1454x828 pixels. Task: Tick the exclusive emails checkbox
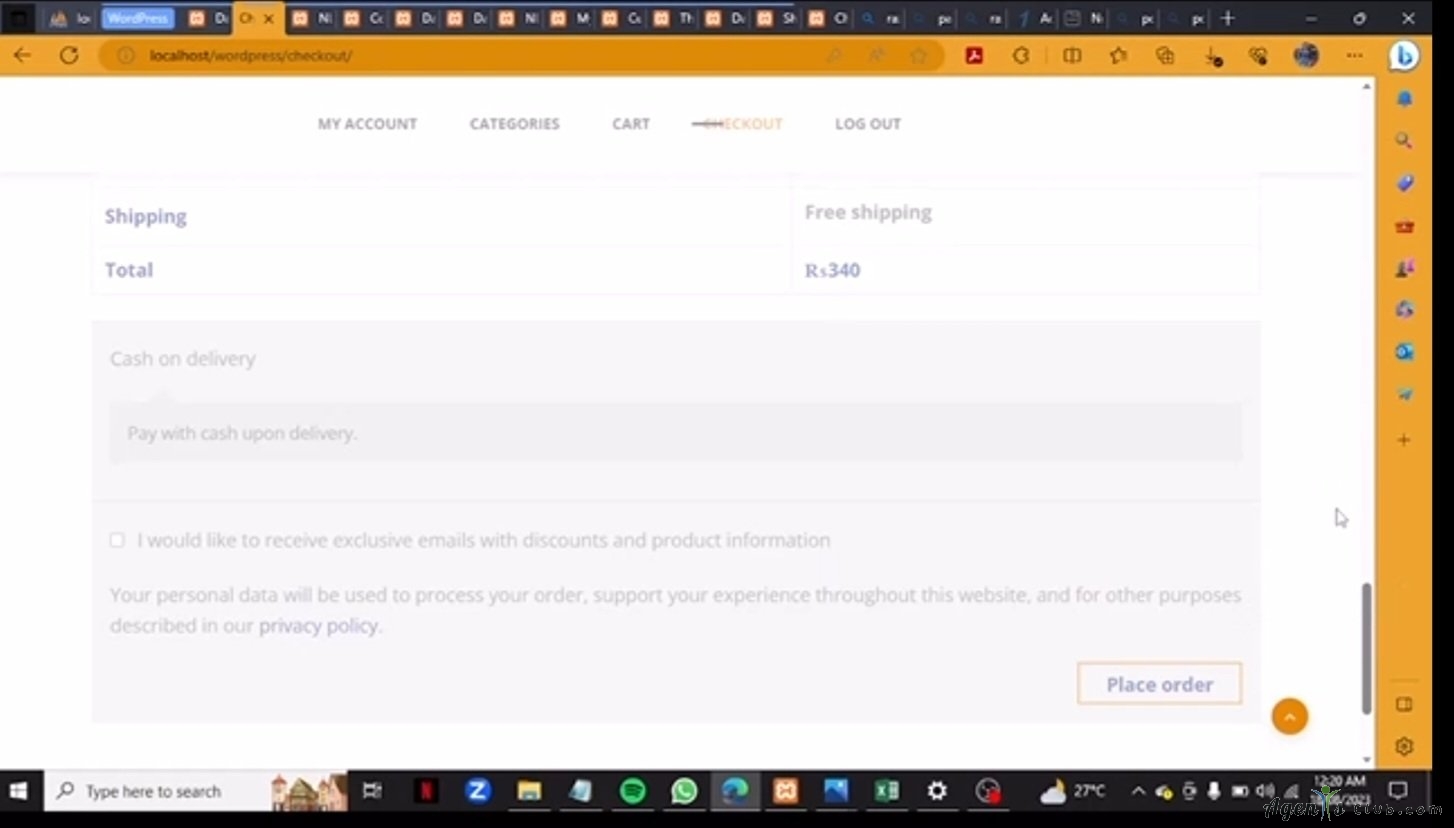[117, 540]
